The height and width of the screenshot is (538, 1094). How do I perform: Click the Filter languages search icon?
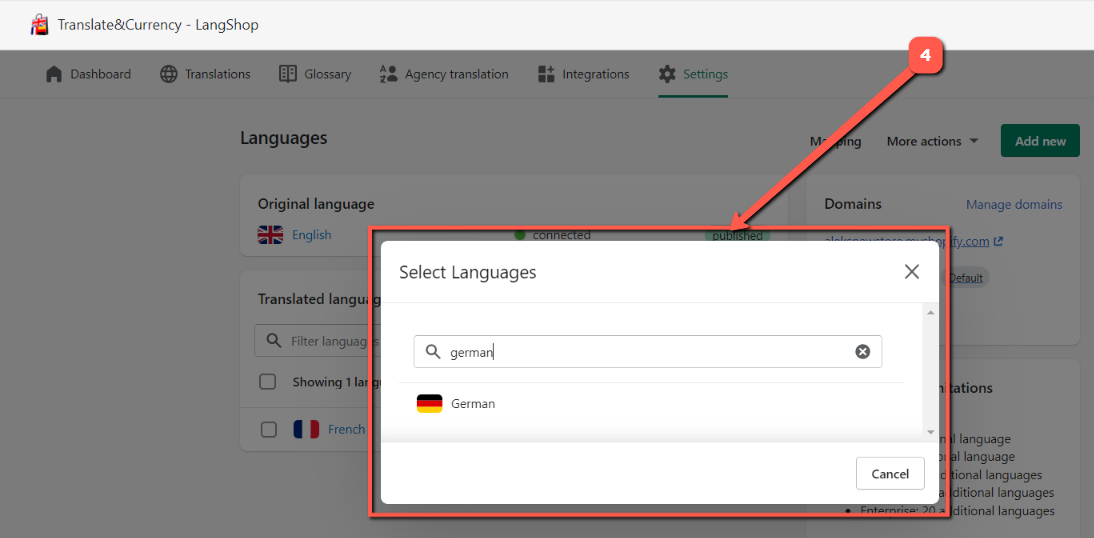pos(274,342)
